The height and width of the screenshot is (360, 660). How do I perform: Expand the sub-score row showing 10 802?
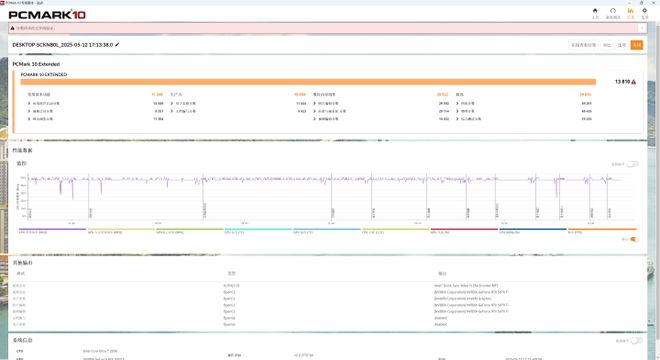coord(381,119)
